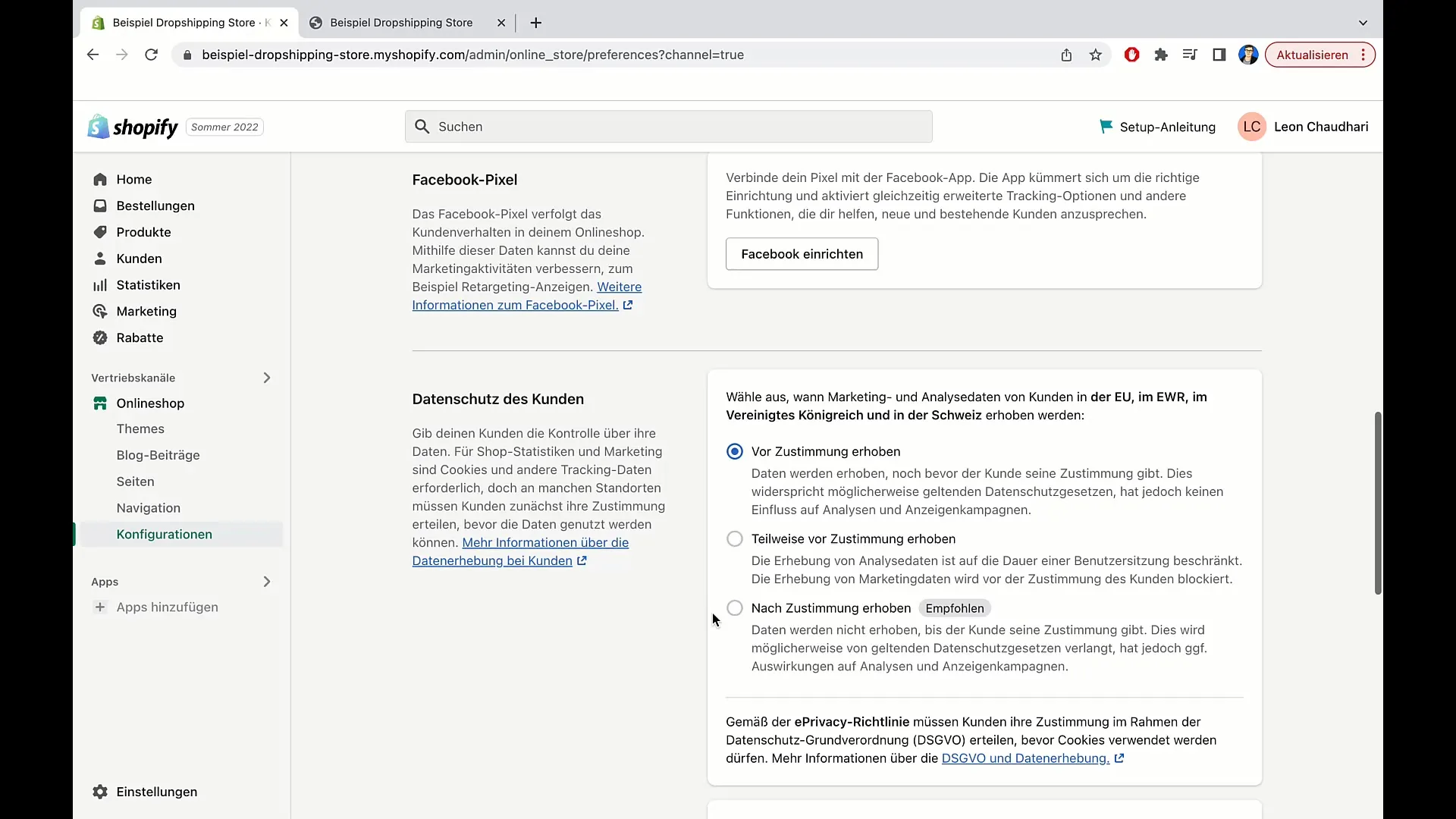This screenshot has height=819, width=1456.
Task: Switch to the second Beispiel Dropshipping Store tab
Action: point(402,23)
